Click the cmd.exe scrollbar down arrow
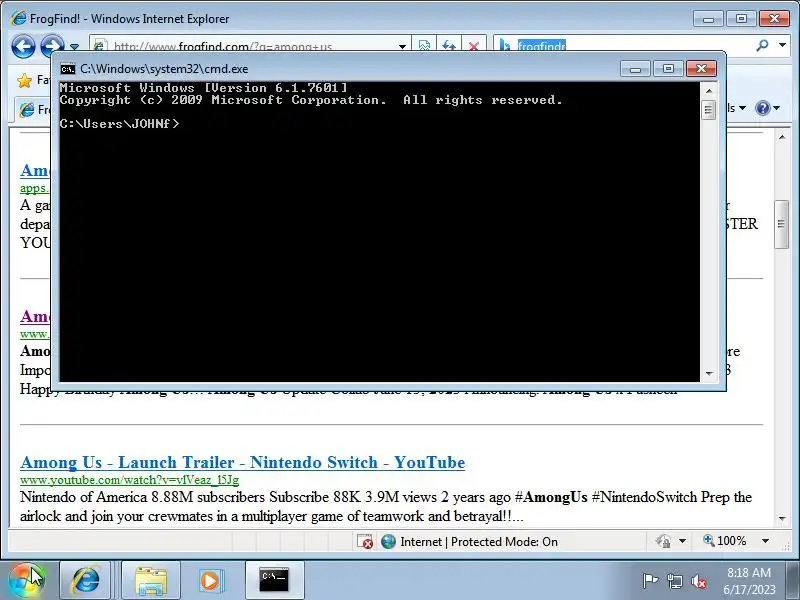Image resolution: width=800 pixels, height=600 pixels. pyautogui.click(x=709, y=373)
